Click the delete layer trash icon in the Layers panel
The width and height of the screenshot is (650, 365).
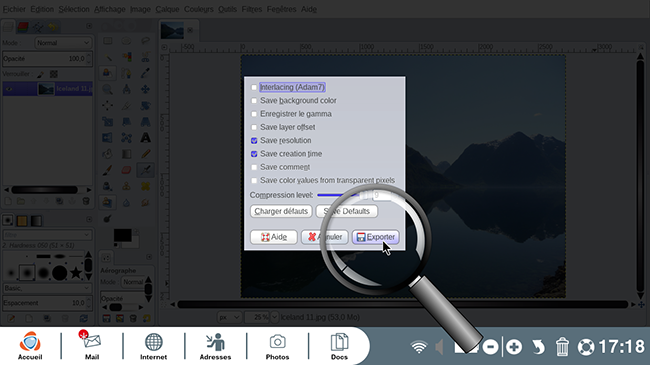86,201
